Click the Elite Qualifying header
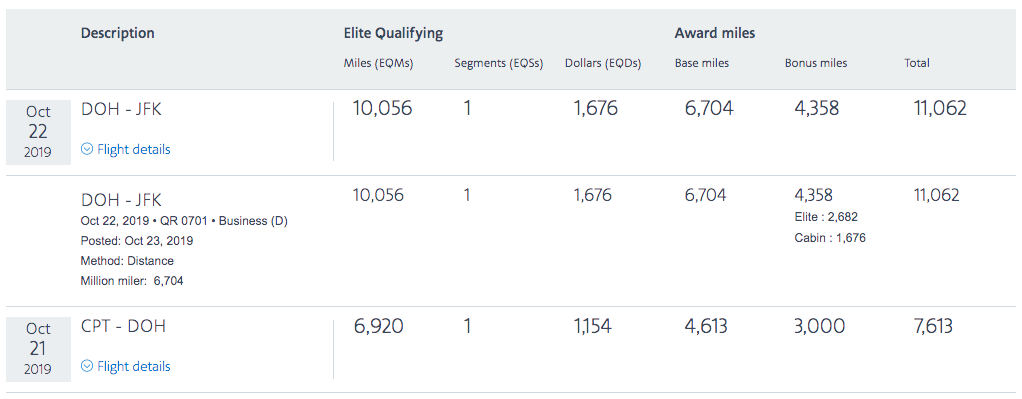The image size is (1022, 399). coord(393,33)
